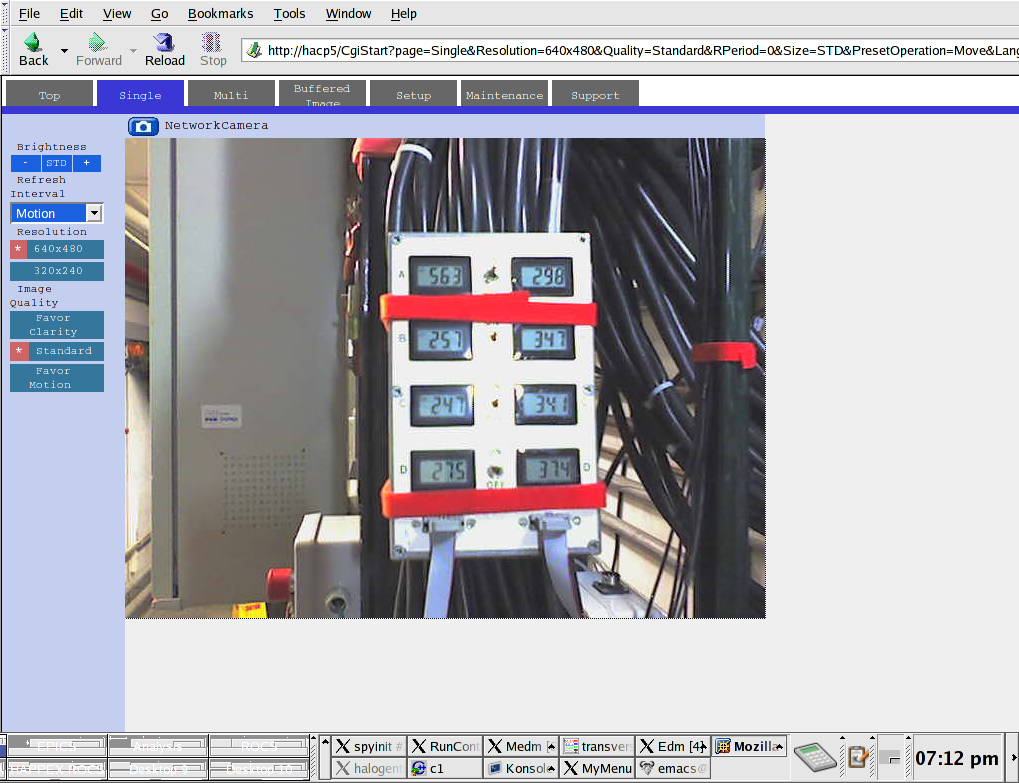
Task: Open the Tools menu
Action: (289, 14)
